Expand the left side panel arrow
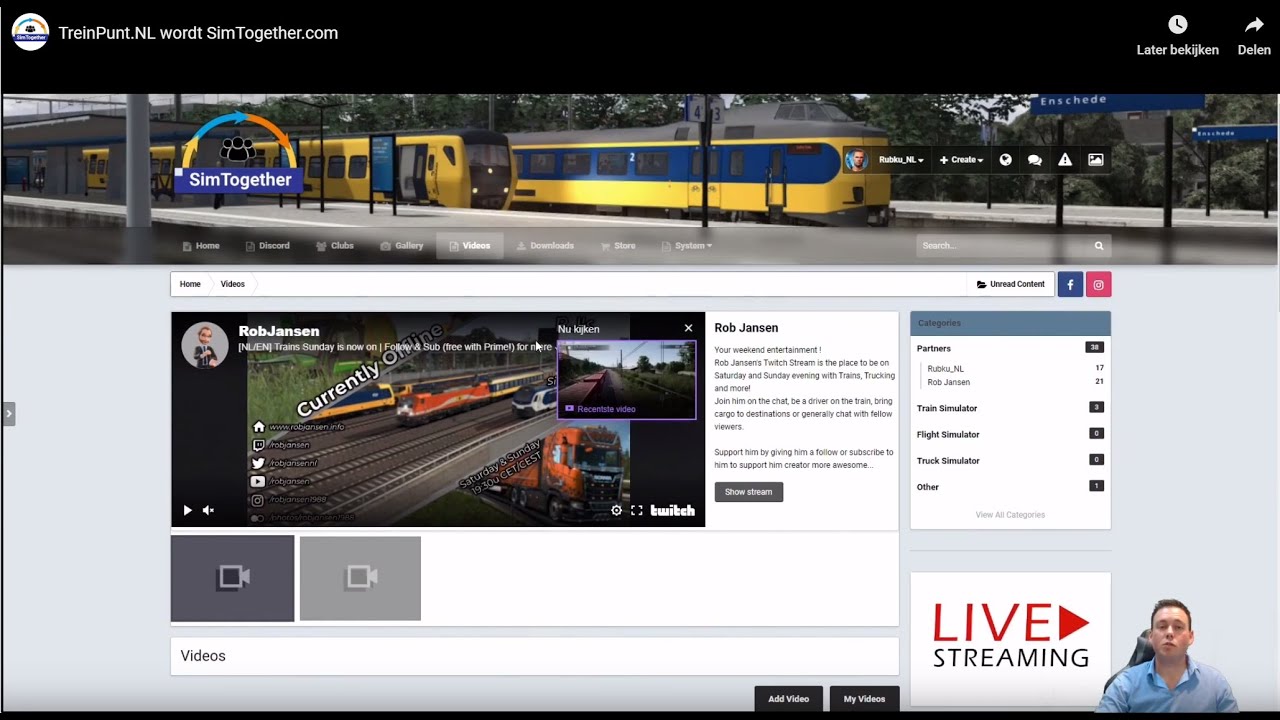The height and width of the screenshot is (720, 1280). (8, 413)
